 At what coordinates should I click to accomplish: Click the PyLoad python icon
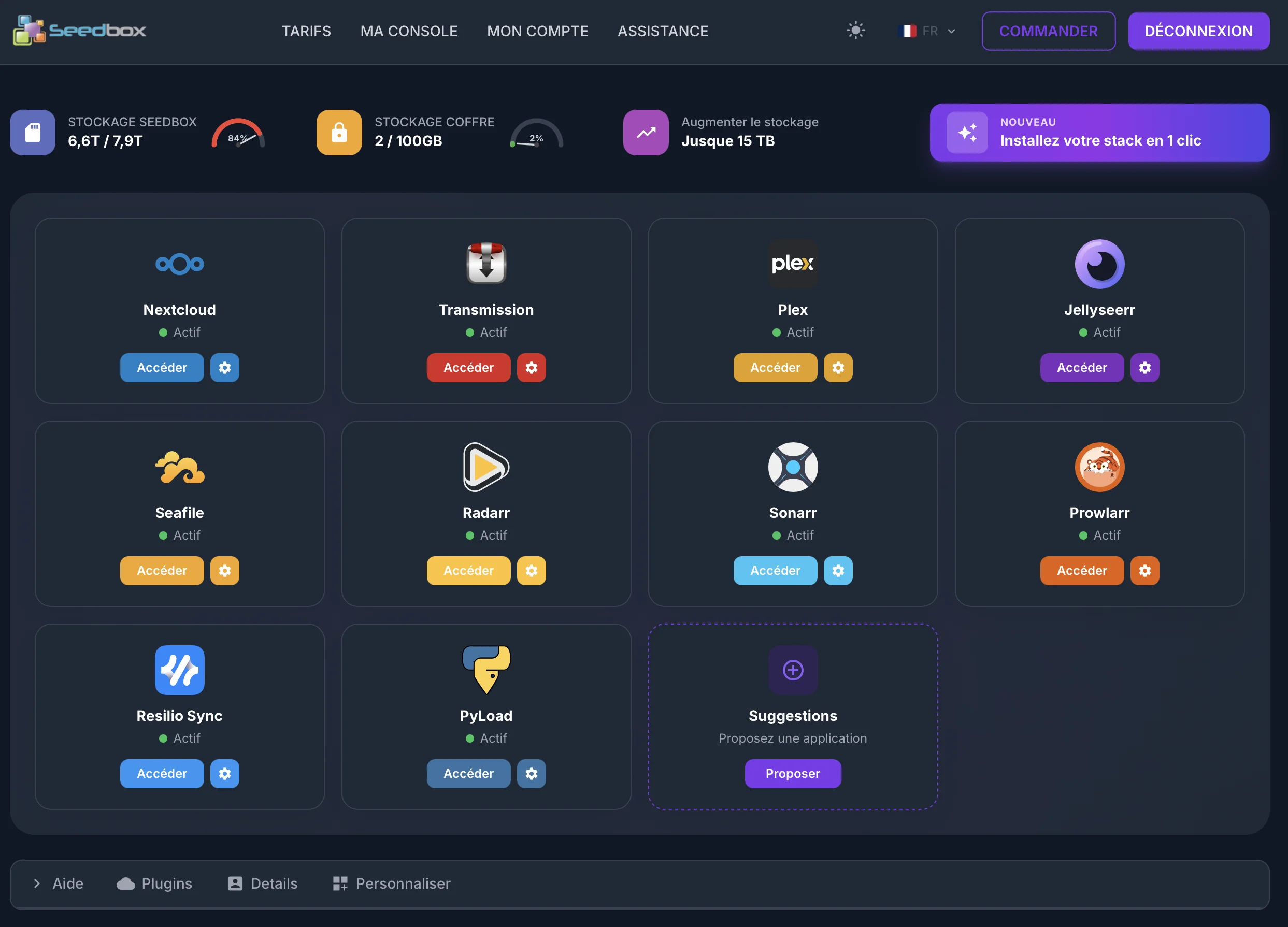coord(486,670)
